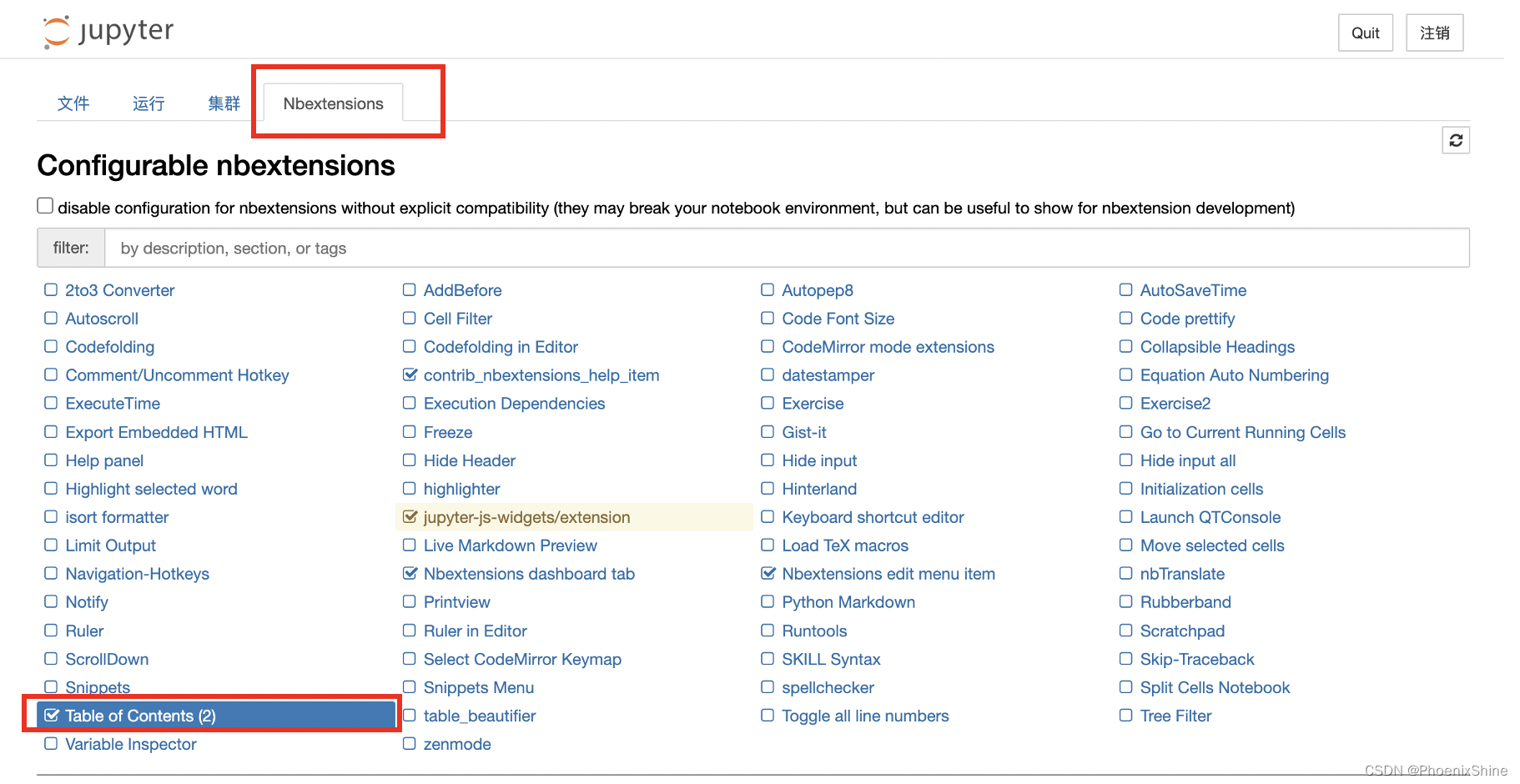Open Codefolding in Editor extension
Viewport: 1520px width, 784px height.
(501, 347)
